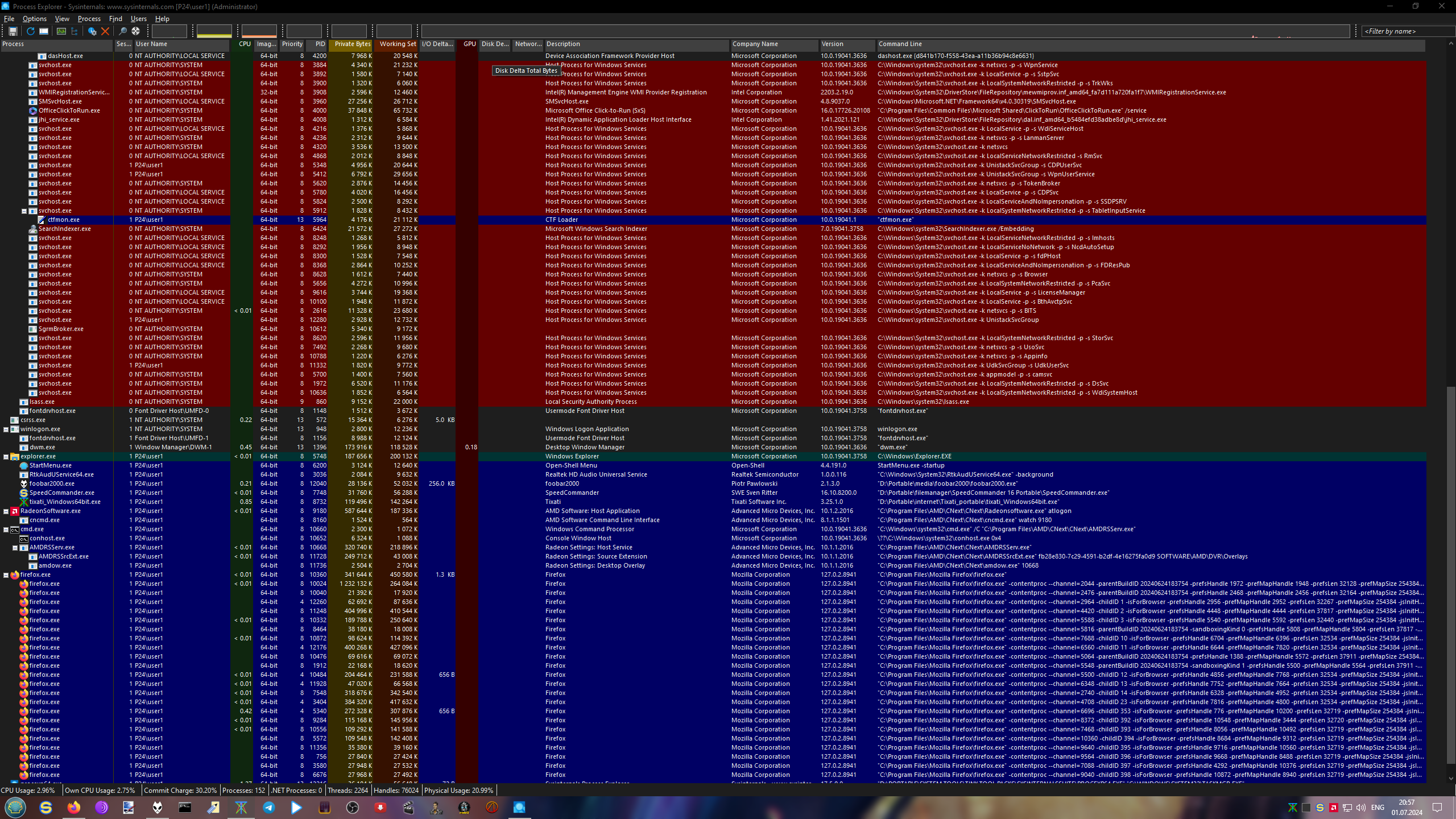This screenshot has height=819, width=1456.
Task: Click the Save toolbar icon
Action: [13, 31]
